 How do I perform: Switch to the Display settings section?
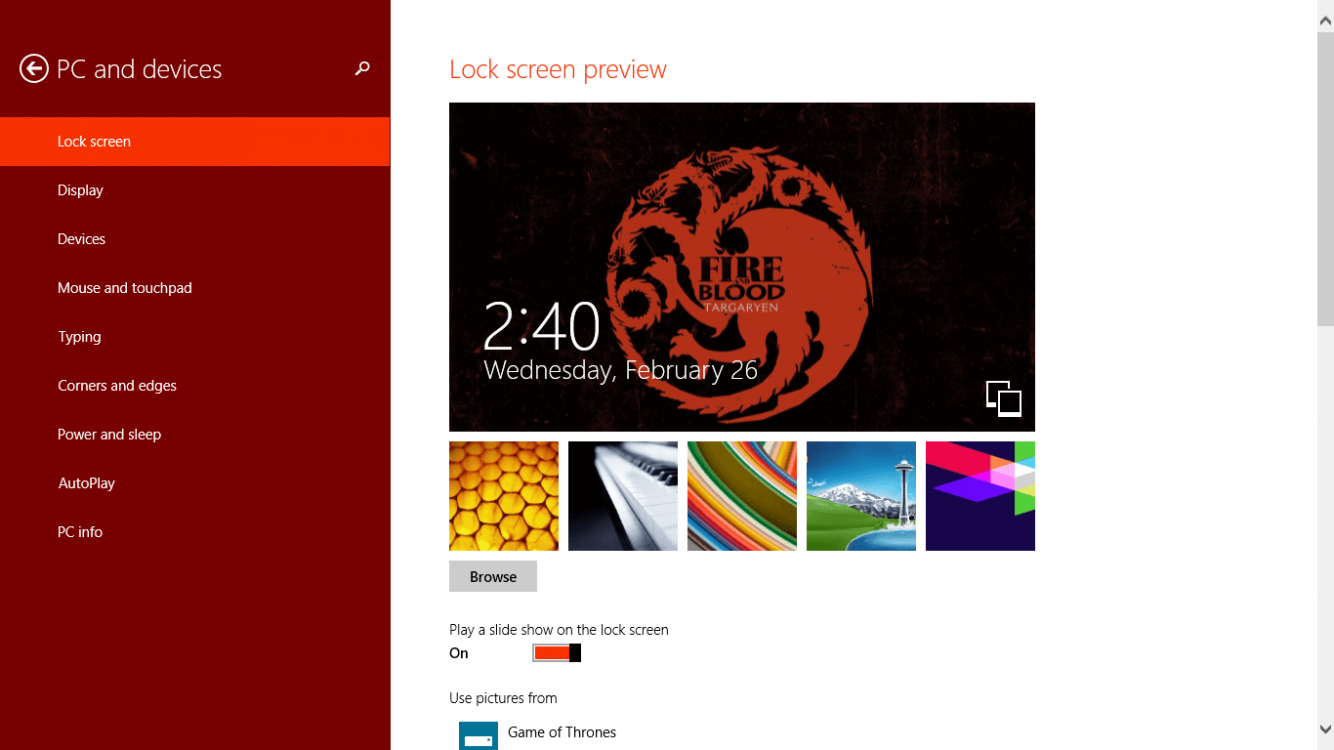(80, 190)
